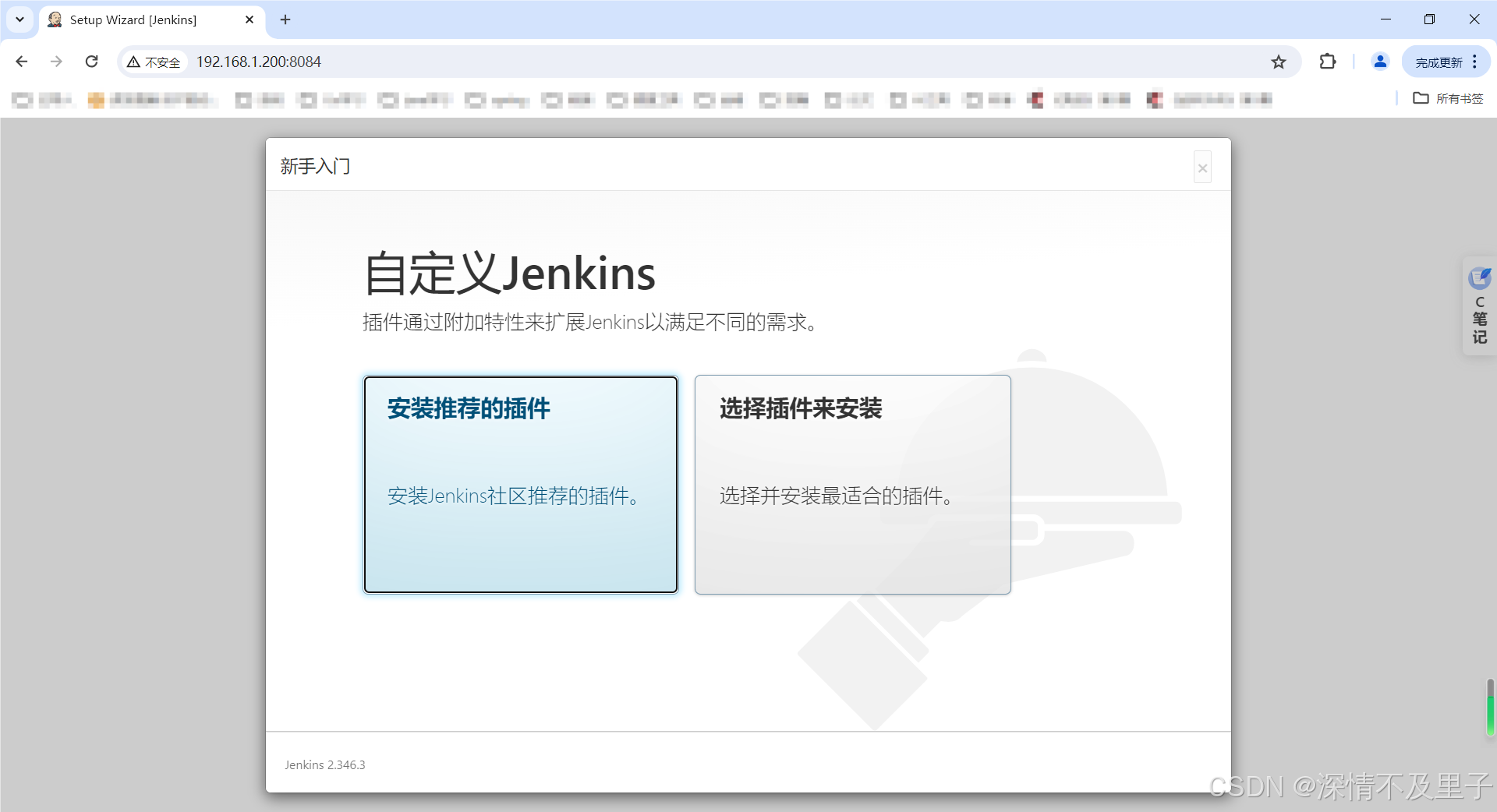Screen dimensions: 1497x812
Task: Choose the 选择插件来安装 option card
Action: point(853,484)
